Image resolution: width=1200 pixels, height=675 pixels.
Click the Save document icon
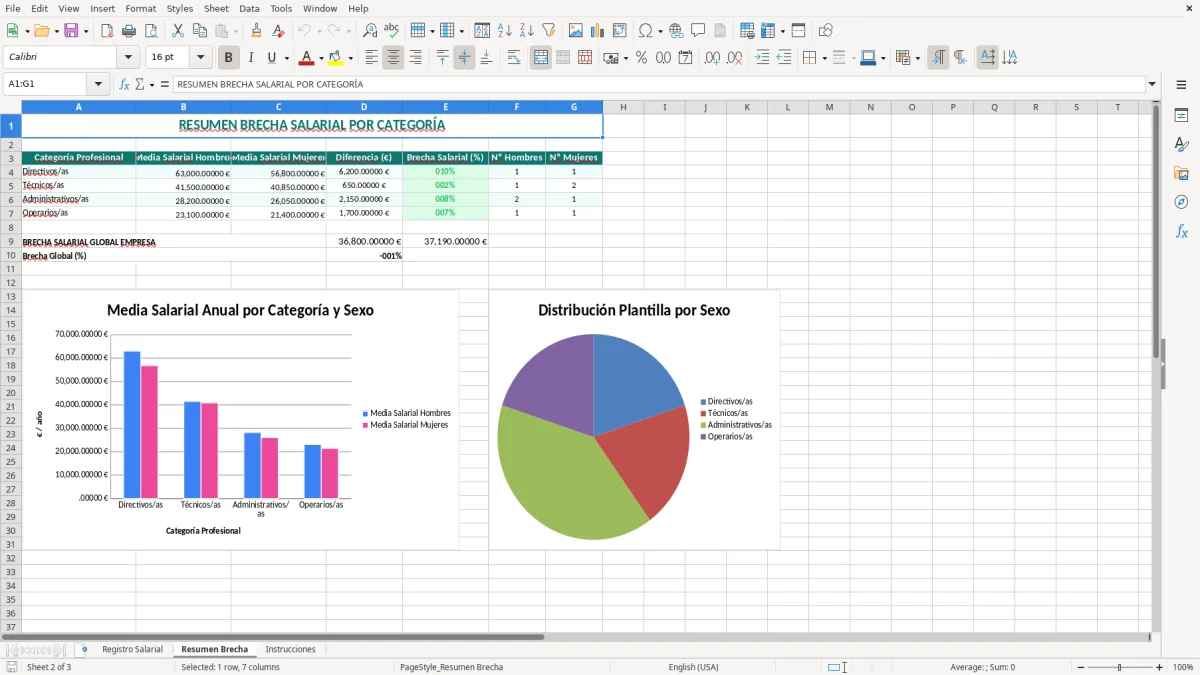(x=71, y=31)
